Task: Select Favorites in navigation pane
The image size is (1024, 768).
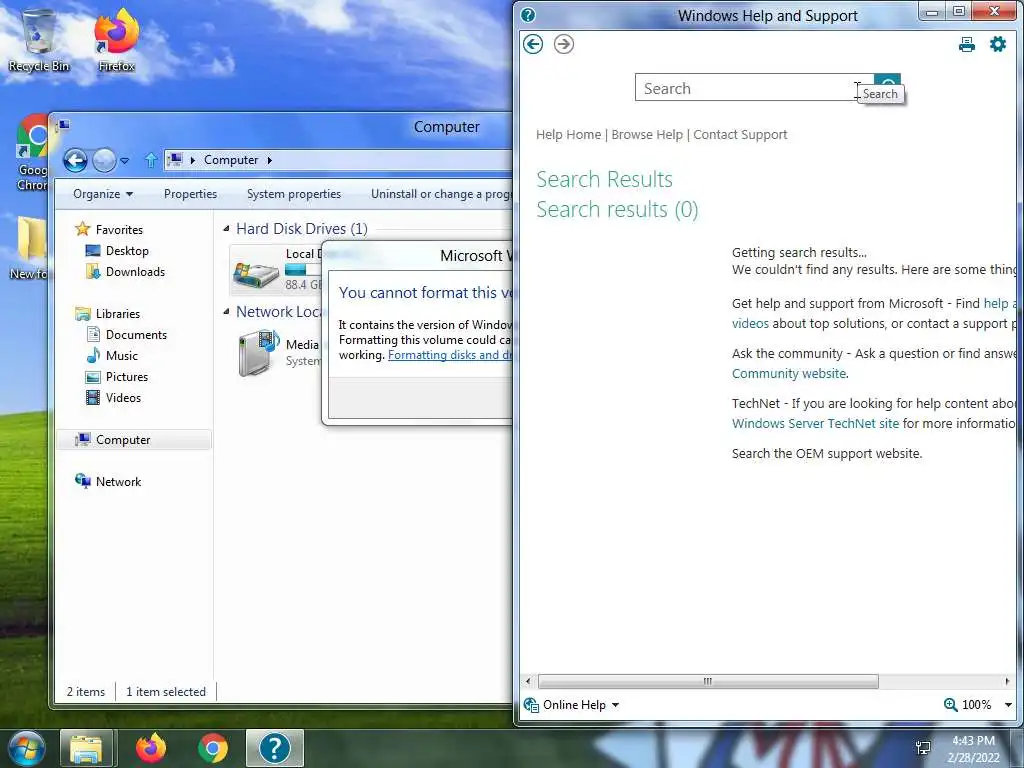Action: point(119,230)
